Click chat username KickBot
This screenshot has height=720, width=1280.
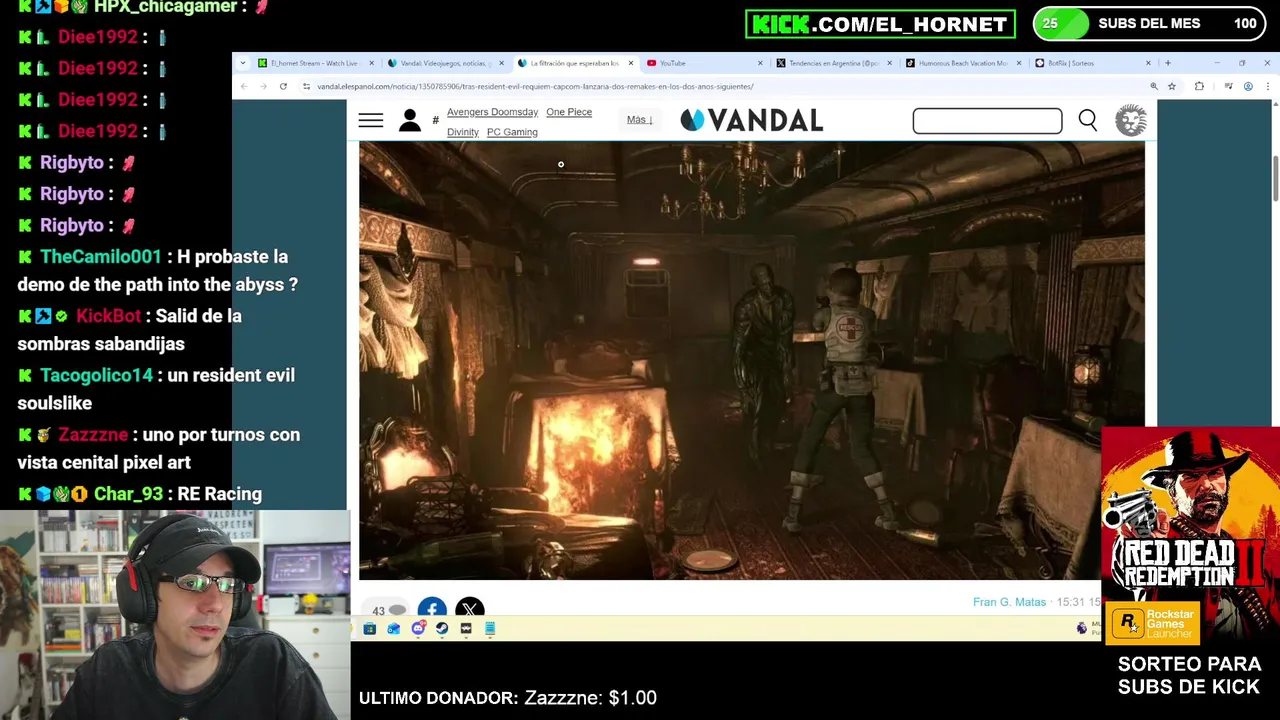tap(108, 316)
